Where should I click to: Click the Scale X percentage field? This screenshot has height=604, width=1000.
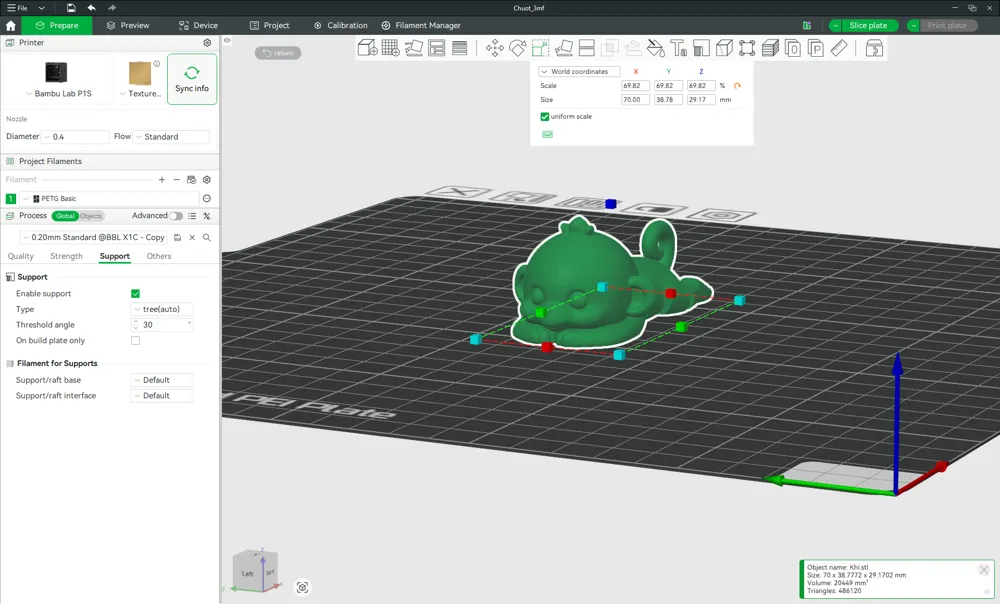(635, 85)
